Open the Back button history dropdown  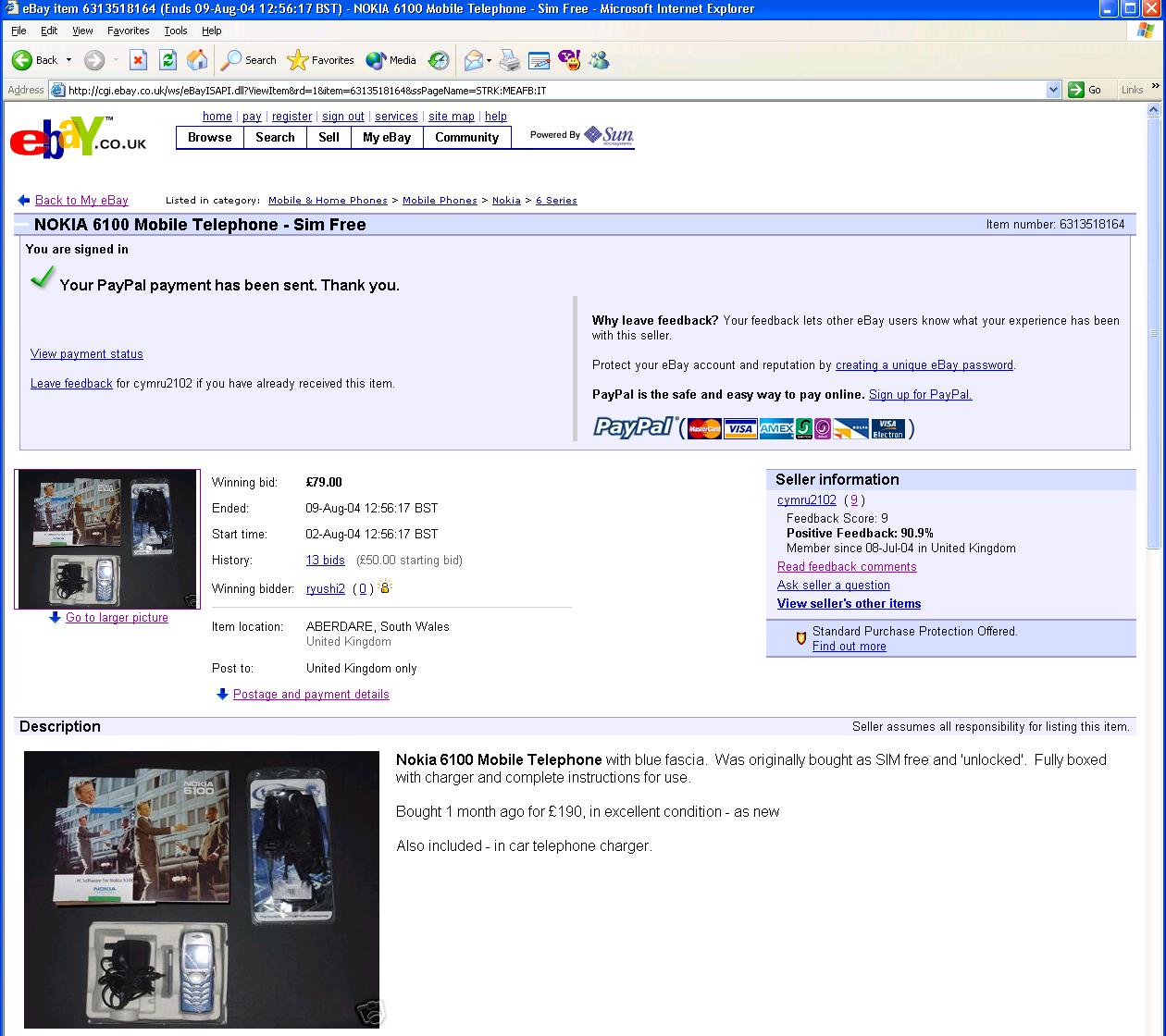(x=68, y=60)
